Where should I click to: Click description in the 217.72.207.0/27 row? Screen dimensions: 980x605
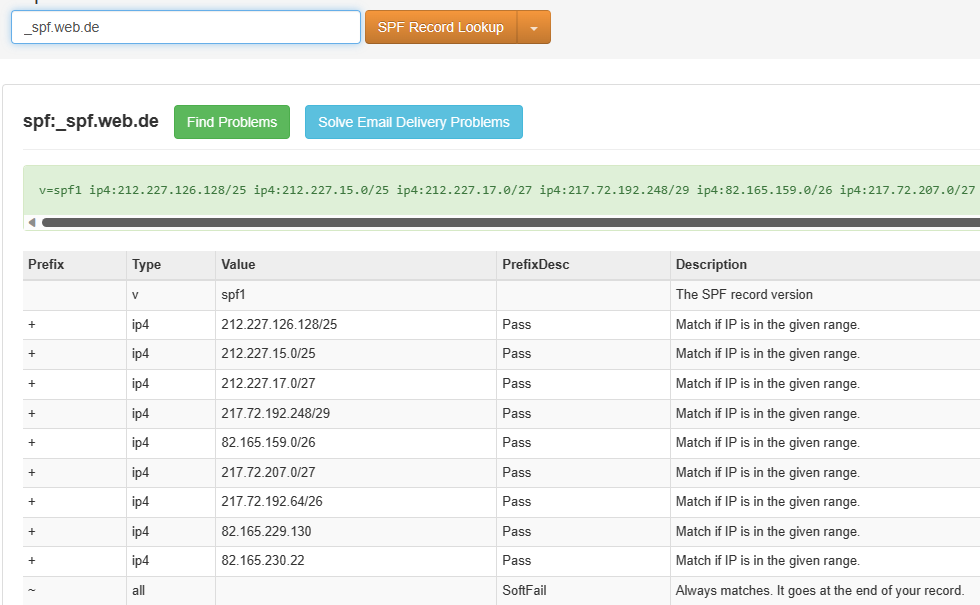click(768, 472)
